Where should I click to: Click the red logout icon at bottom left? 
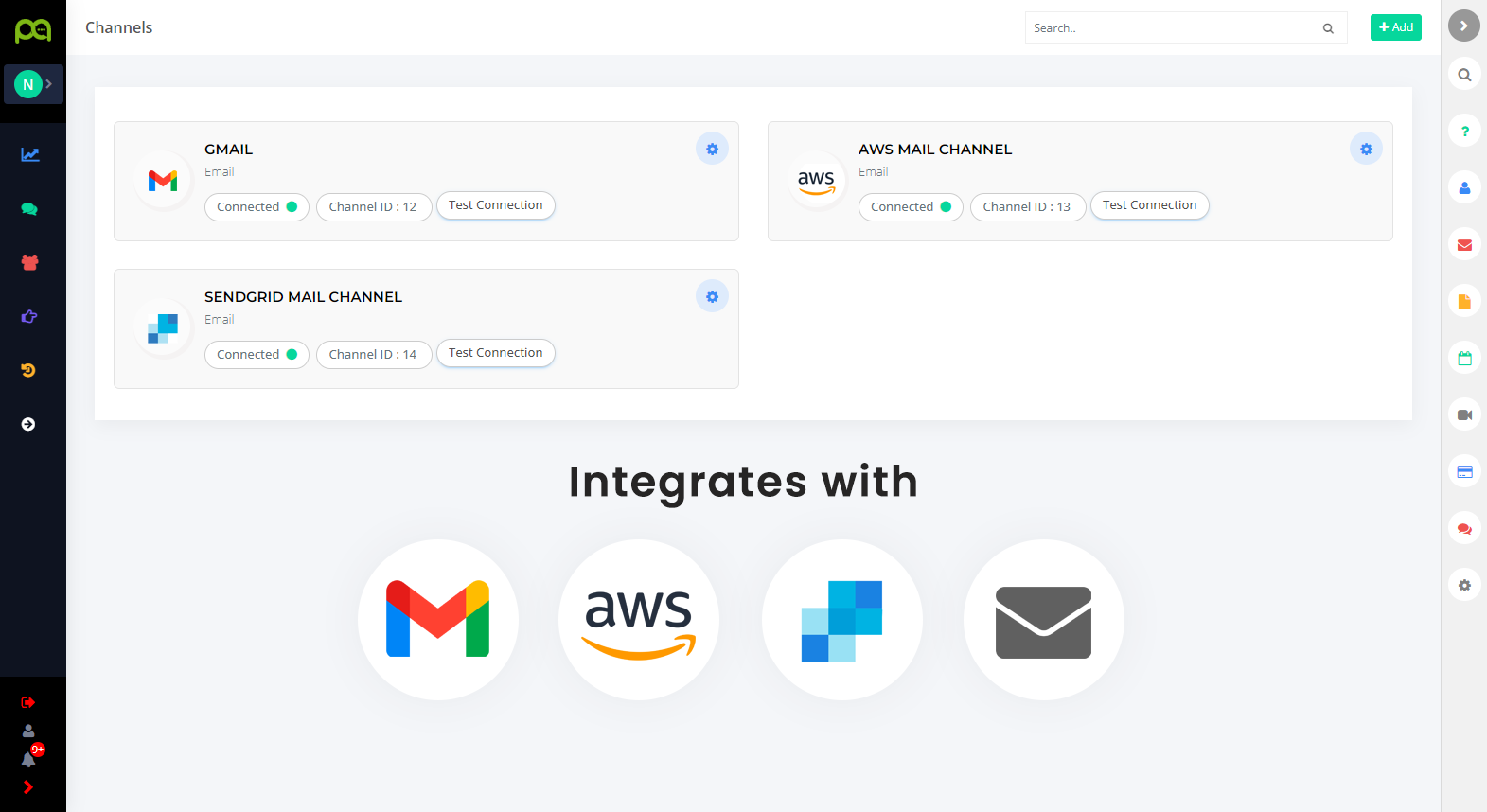click(28, 702)
